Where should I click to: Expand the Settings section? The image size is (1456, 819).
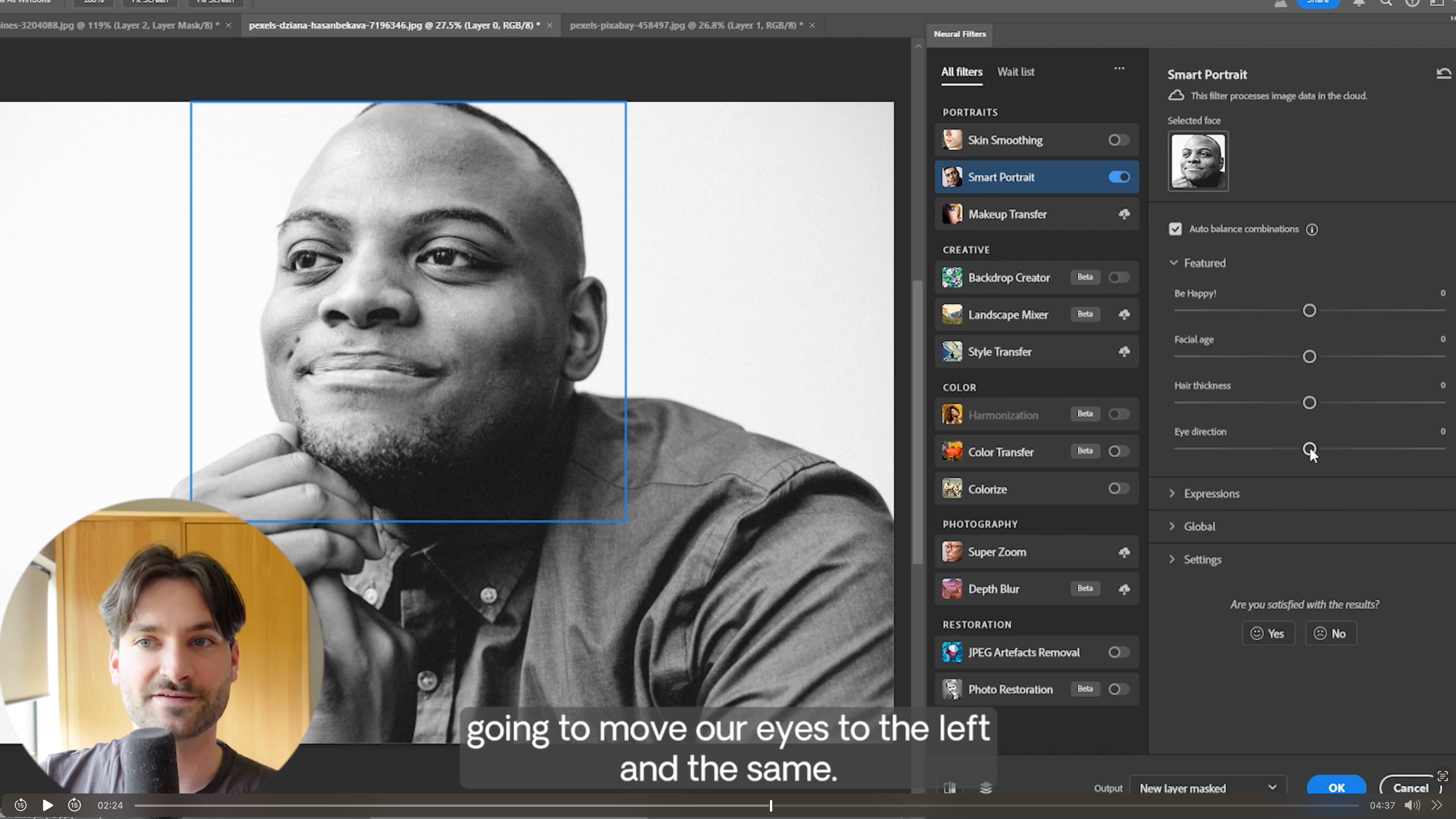(1172, 559)
